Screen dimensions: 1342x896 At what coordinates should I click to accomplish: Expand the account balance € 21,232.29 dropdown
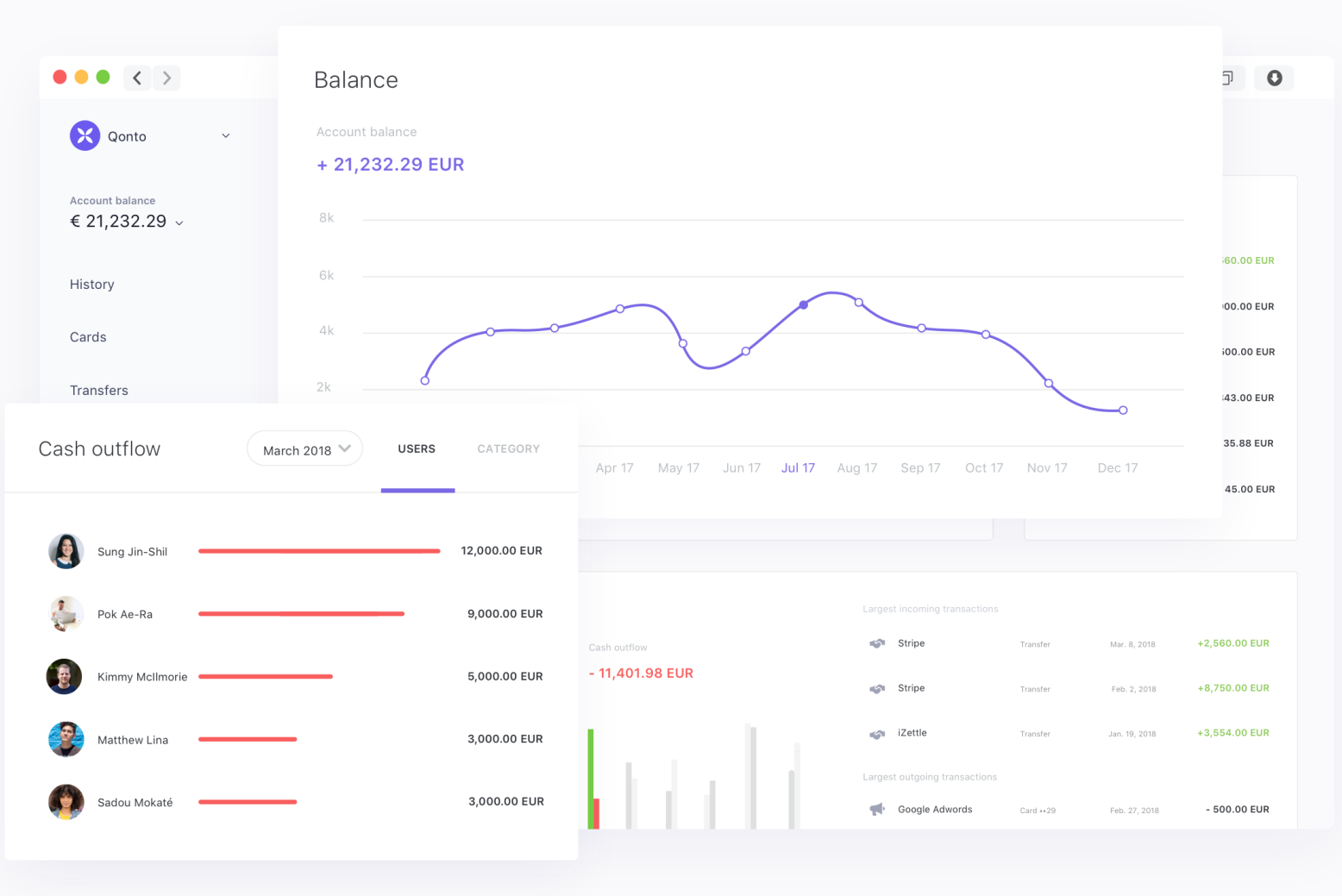[179, 222]
